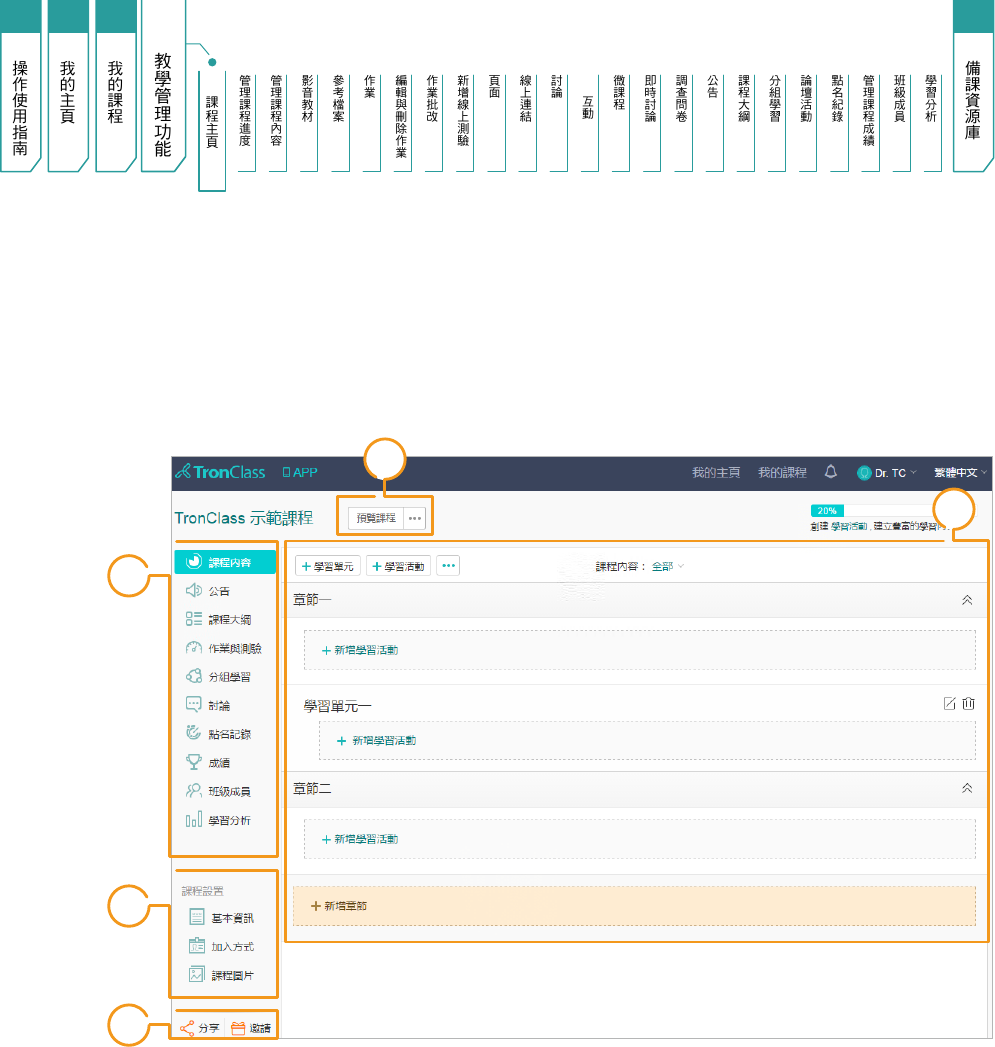Collapse the 章節一 section
The image size is (995, 1047).
tap(967, 600)
